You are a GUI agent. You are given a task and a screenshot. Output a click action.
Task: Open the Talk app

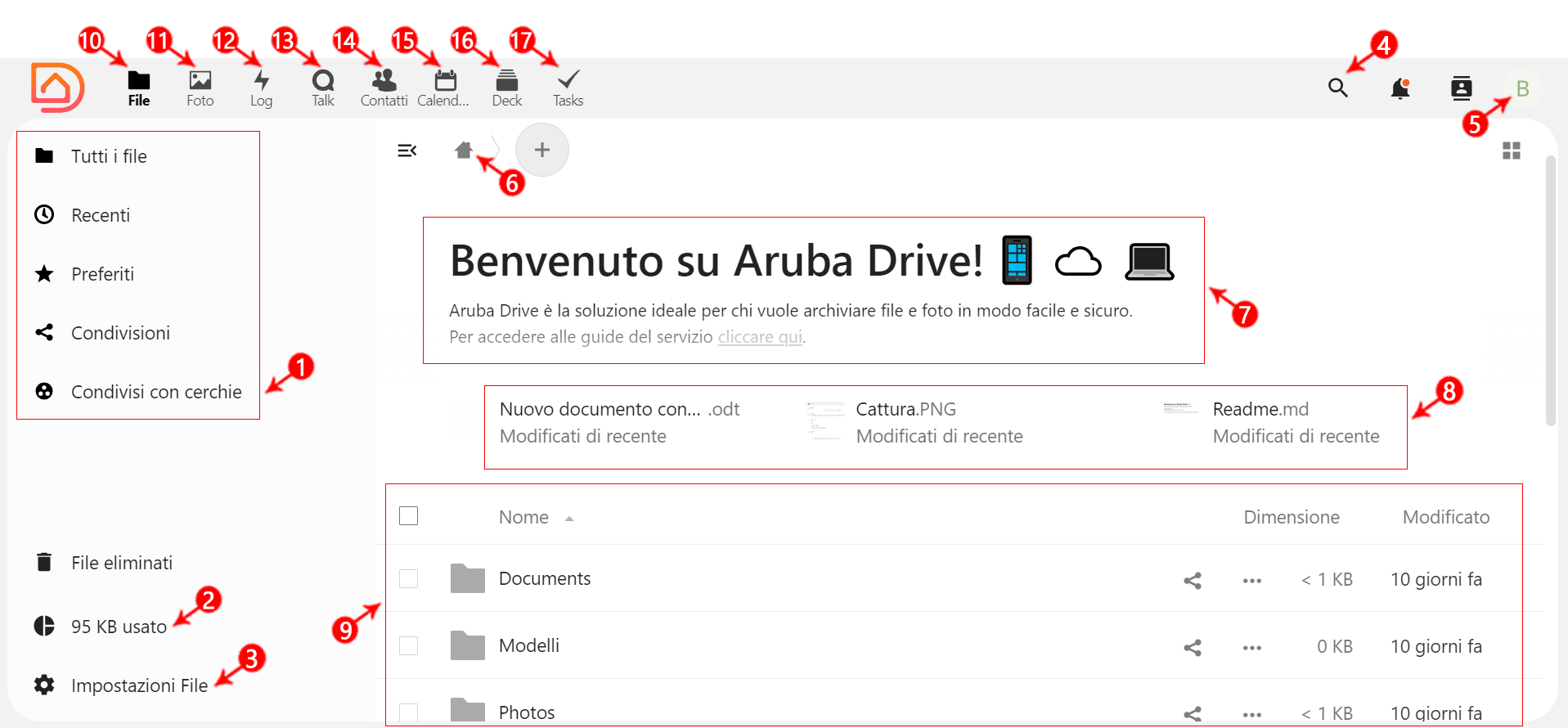click(x=323, y=88)
